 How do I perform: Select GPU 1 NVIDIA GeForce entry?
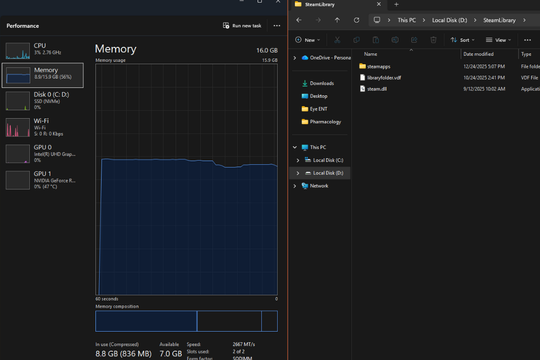(x=43, y=180)
